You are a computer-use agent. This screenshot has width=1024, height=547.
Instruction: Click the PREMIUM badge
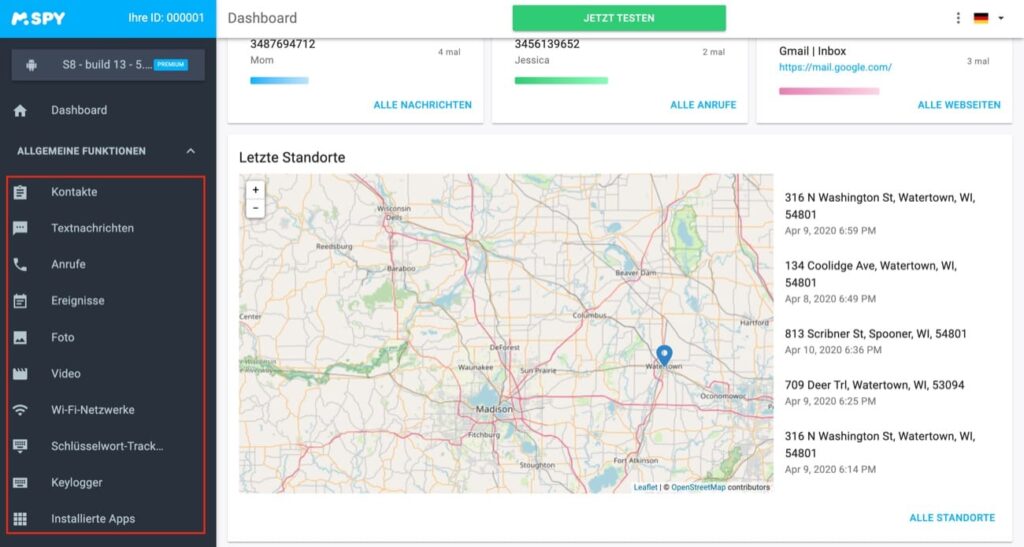pyautogui.click(x=170, y=65)
